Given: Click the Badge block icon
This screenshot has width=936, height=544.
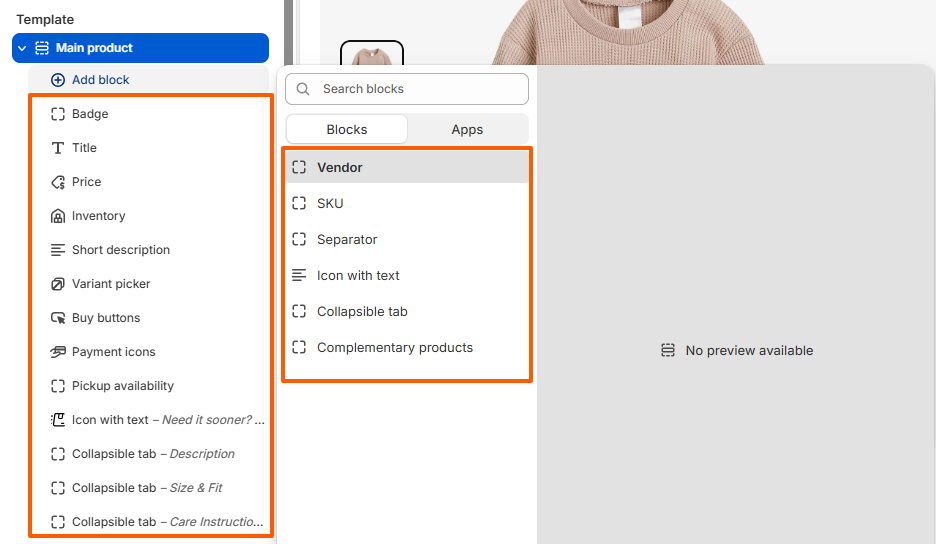Looking at the screenshot, I should click(x=58, y=114).
